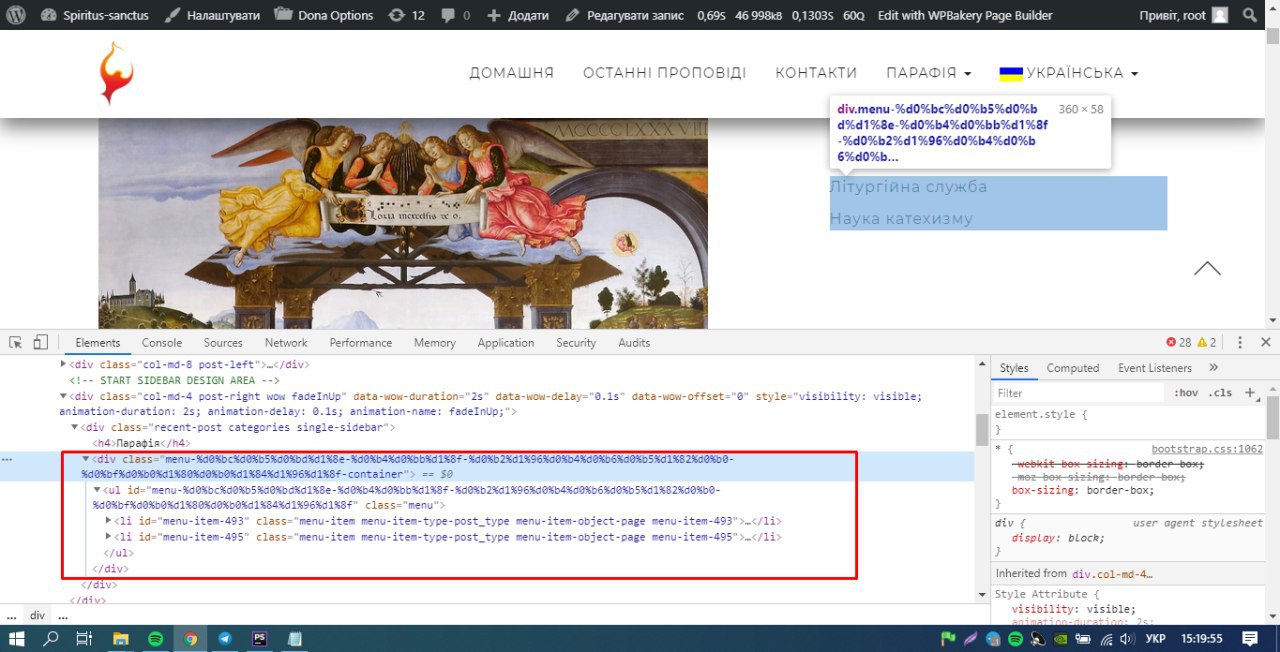Close the DevTools panel
The width and height of the screenshot is (1280, 652).
[x=1266, y=342]
